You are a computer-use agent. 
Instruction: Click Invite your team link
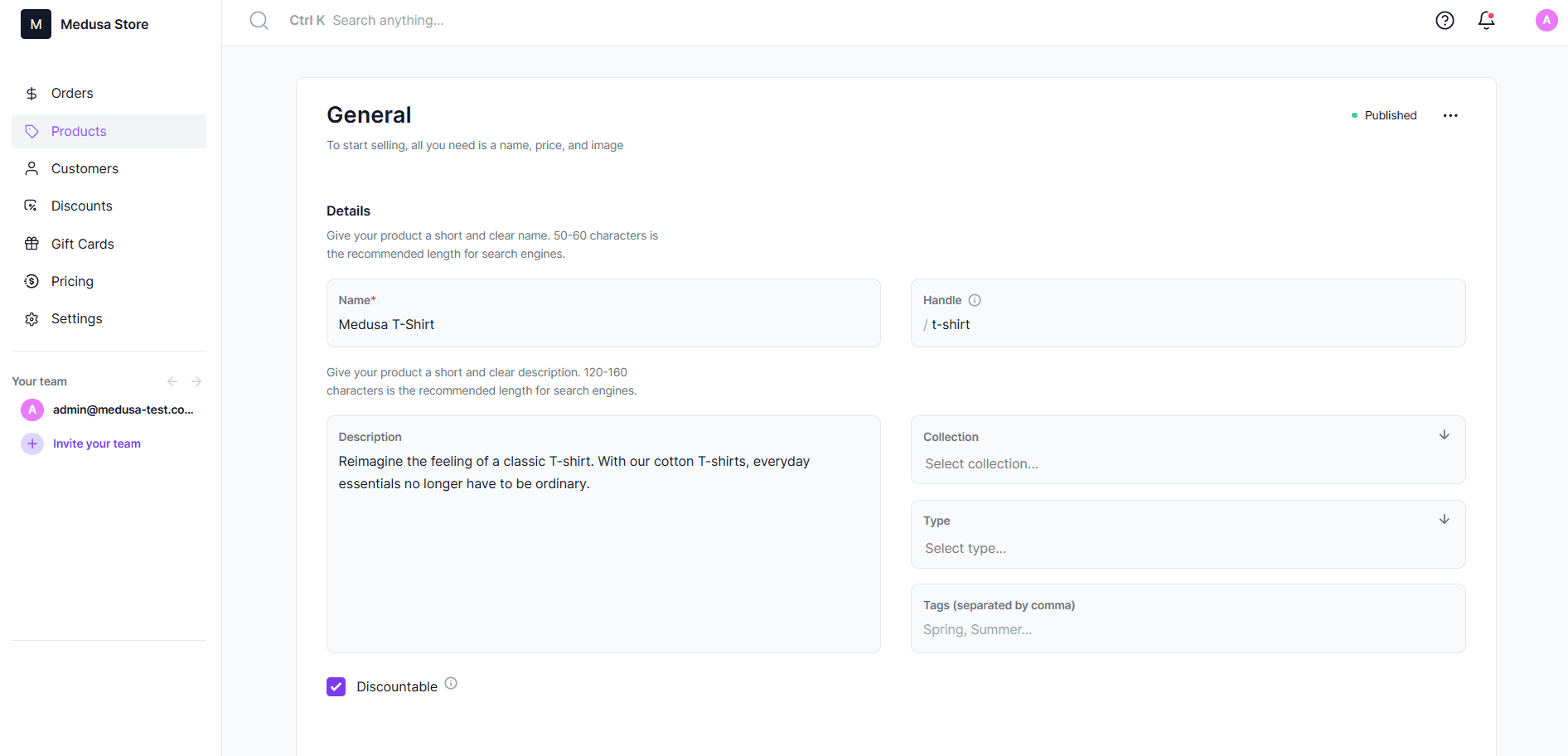coord(96,444)
